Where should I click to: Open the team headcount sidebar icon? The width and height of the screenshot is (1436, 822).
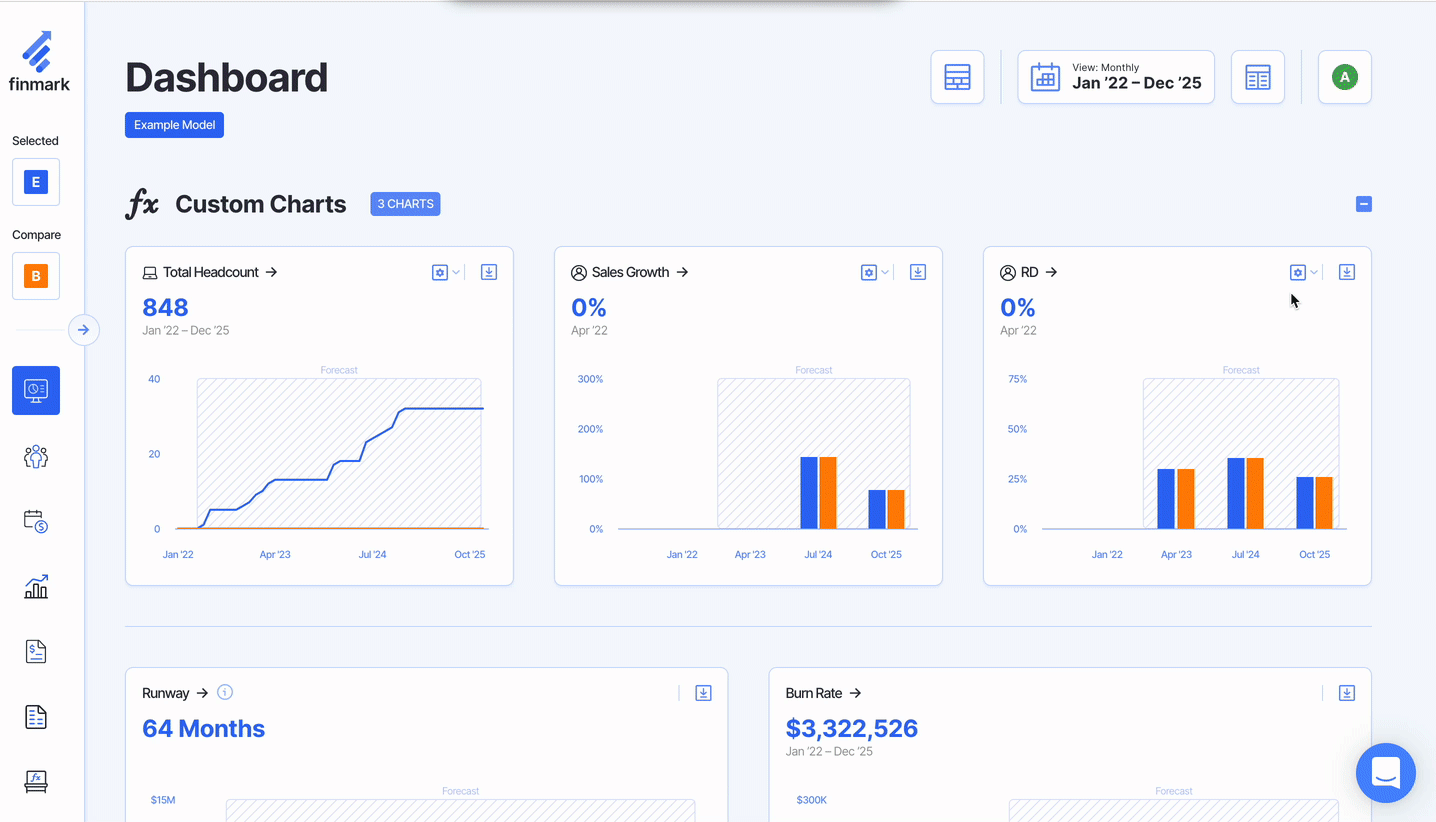click(x=36, y=457)
